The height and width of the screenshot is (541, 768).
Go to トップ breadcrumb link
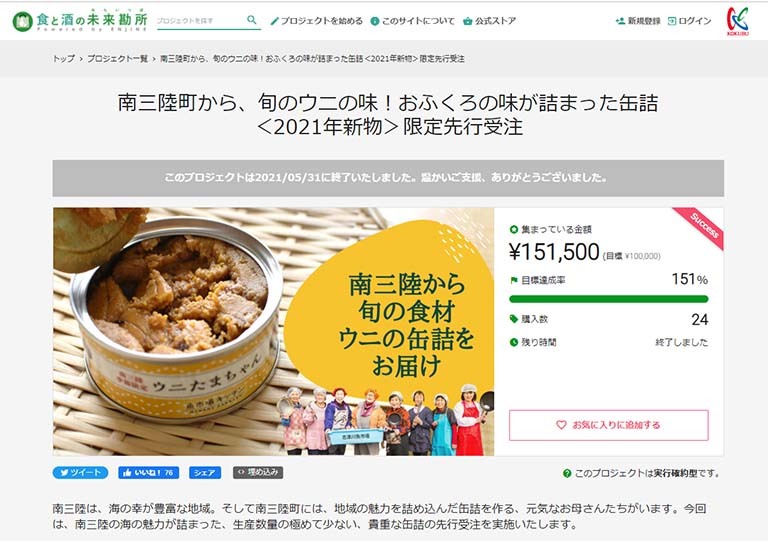tap(64, 59)
